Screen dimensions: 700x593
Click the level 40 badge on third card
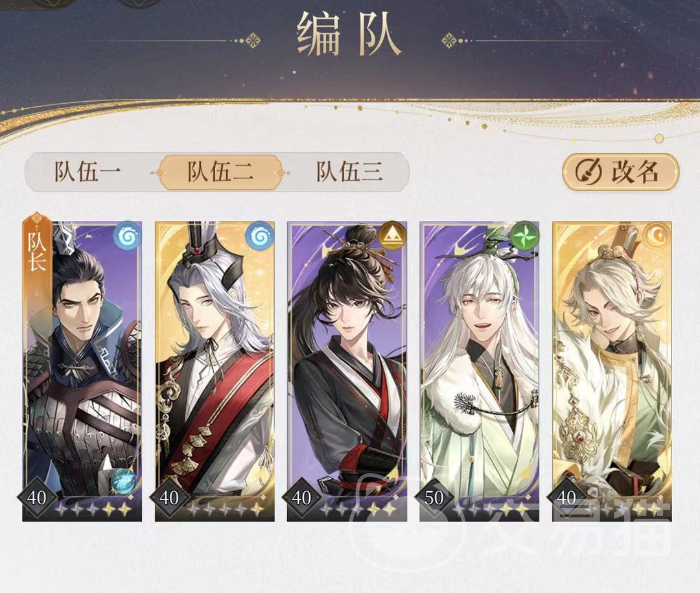coord(302,497)
